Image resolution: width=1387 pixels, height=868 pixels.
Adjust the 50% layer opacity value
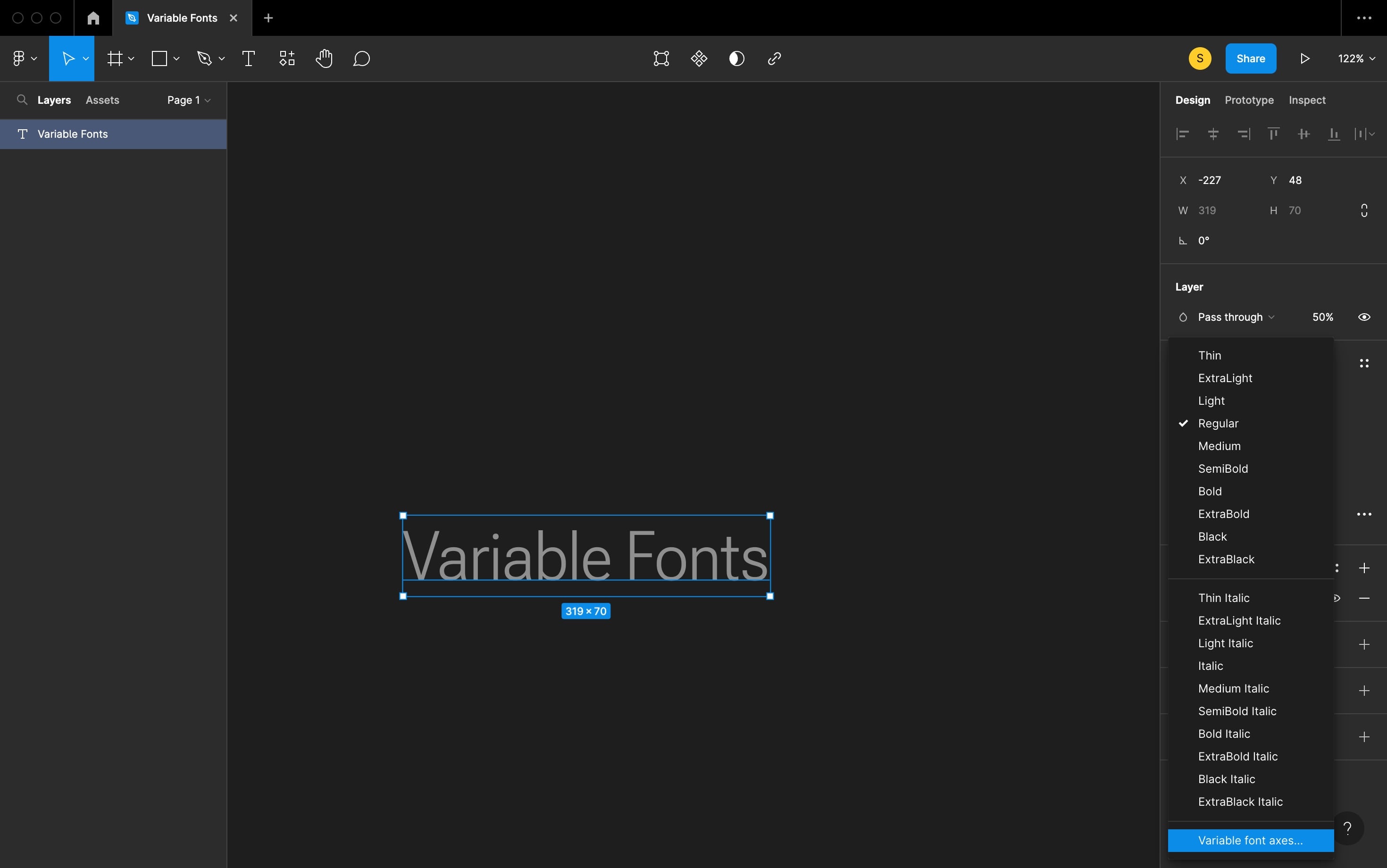point(1323,317)
